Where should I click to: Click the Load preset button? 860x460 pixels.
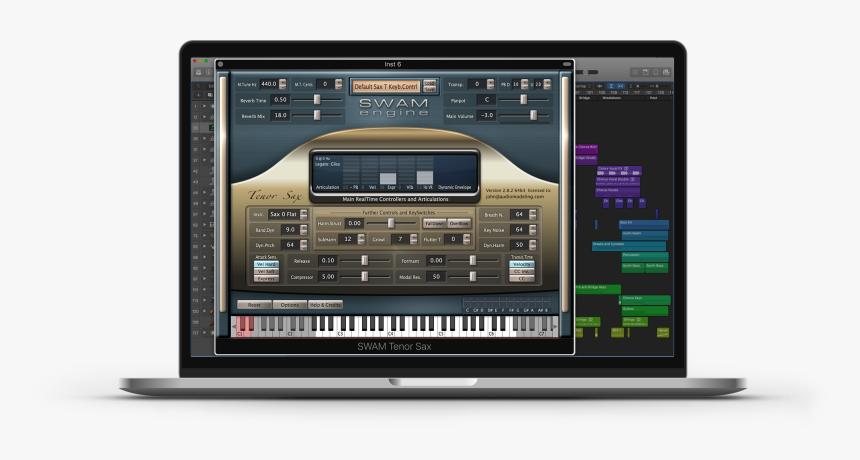[x=429, y=83]
